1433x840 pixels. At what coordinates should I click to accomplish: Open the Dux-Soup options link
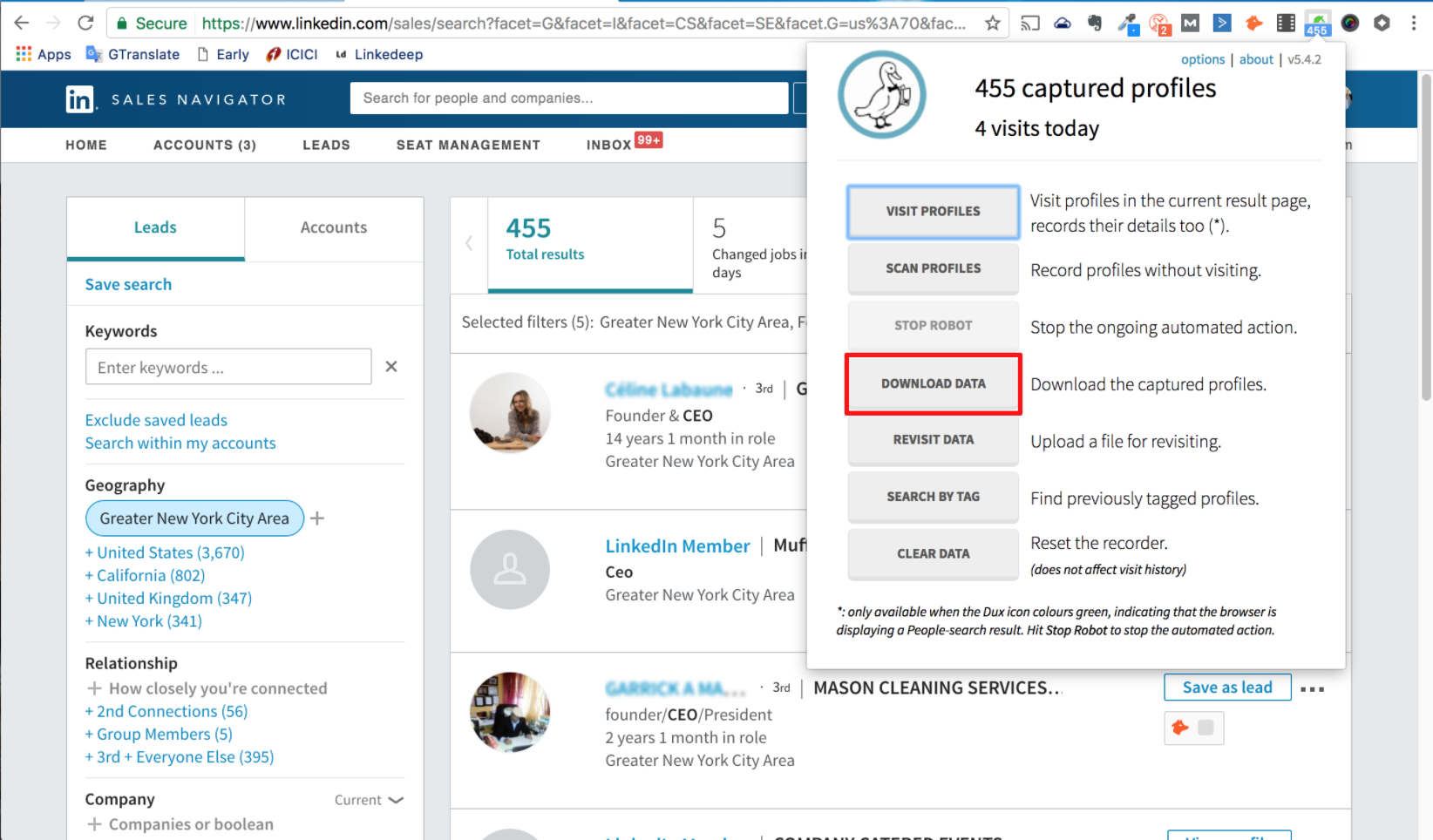coord(1203,59)
